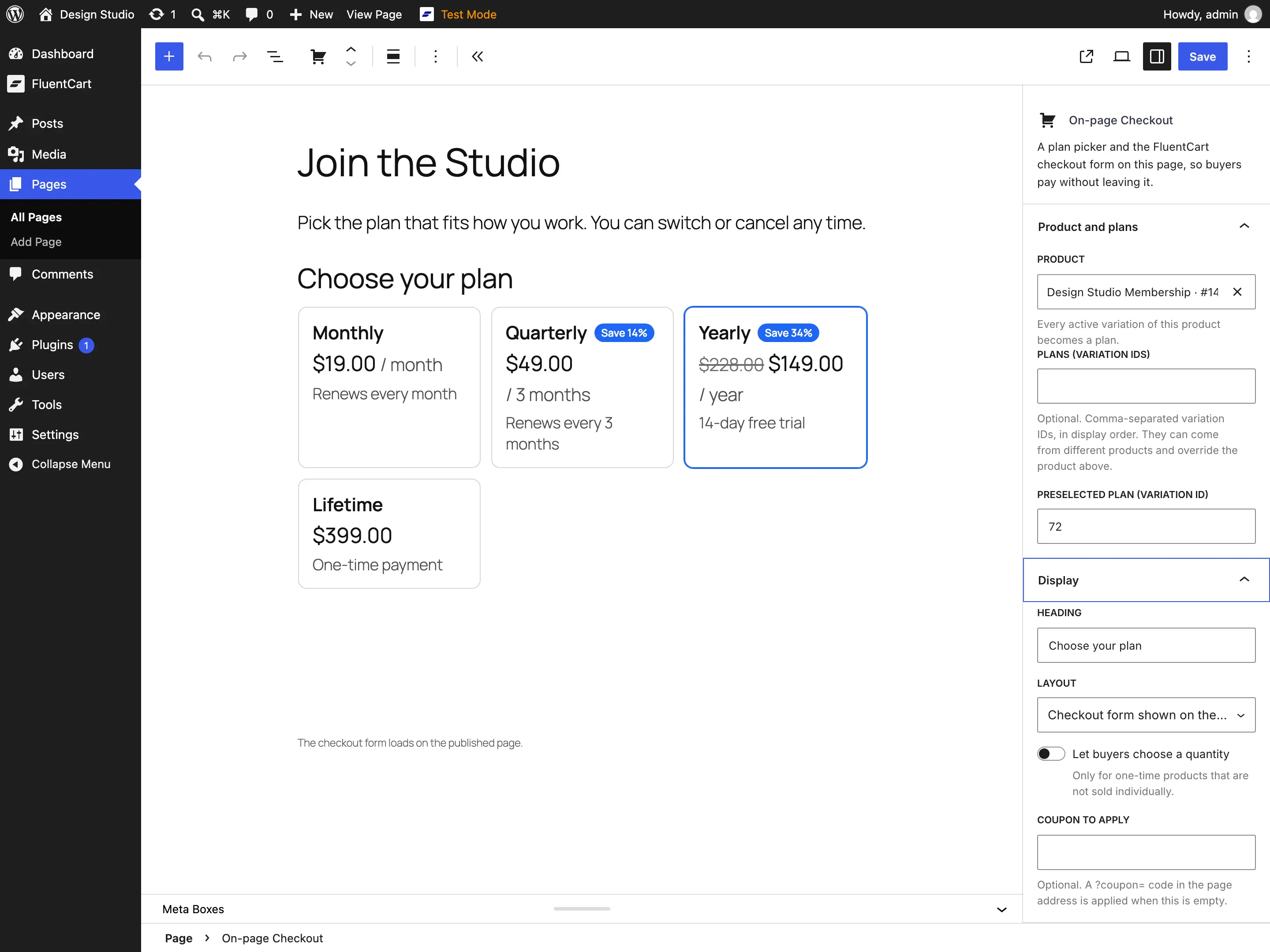The width and height of the screenshot is (1270, 952).
Task: Click the Redo arrow in editor toolbar
Action: pos(239,56)
